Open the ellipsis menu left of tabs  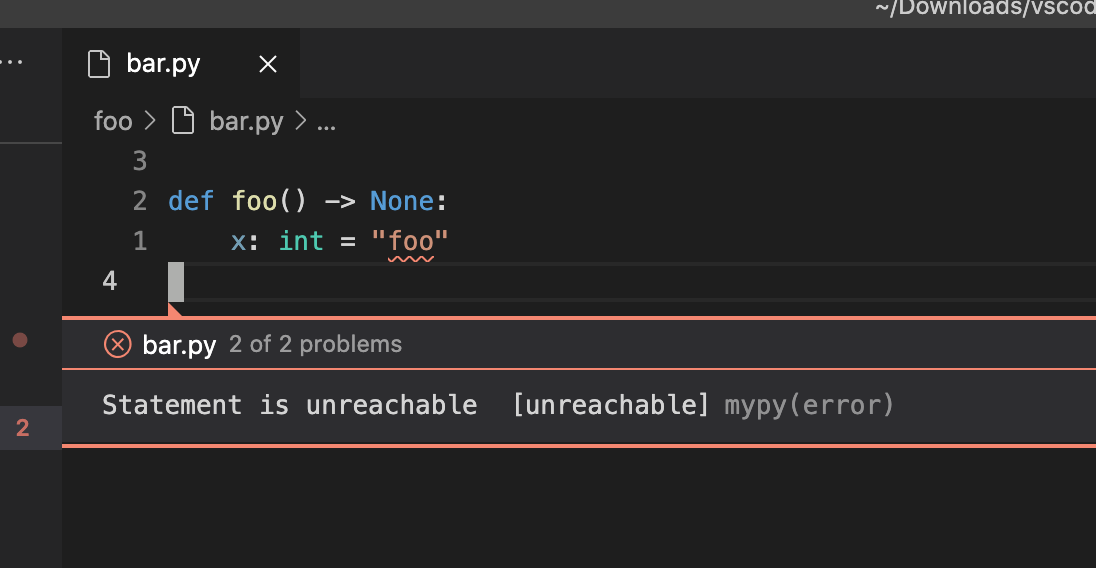12,62
